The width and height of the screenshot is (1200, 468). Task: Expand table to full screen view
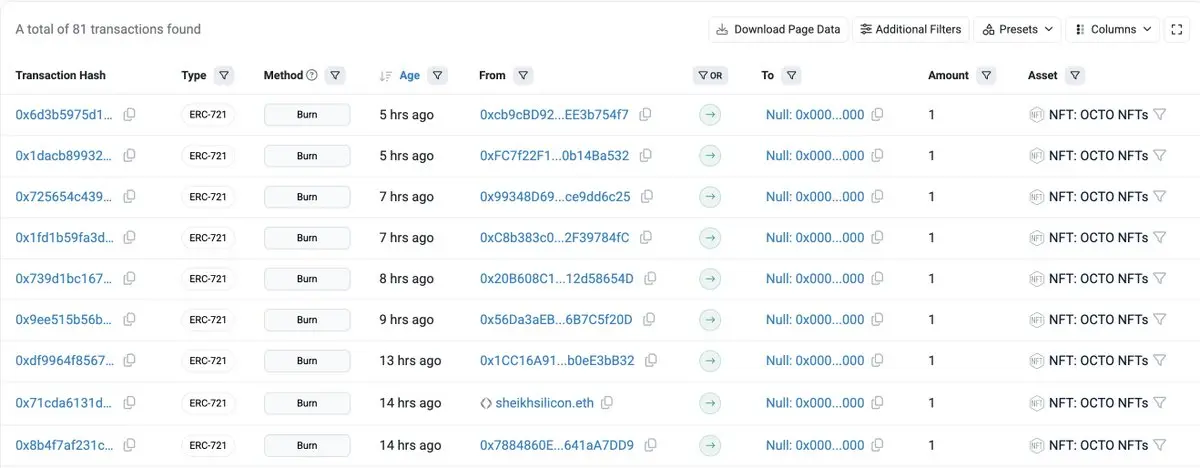(x=1177, y=30)
